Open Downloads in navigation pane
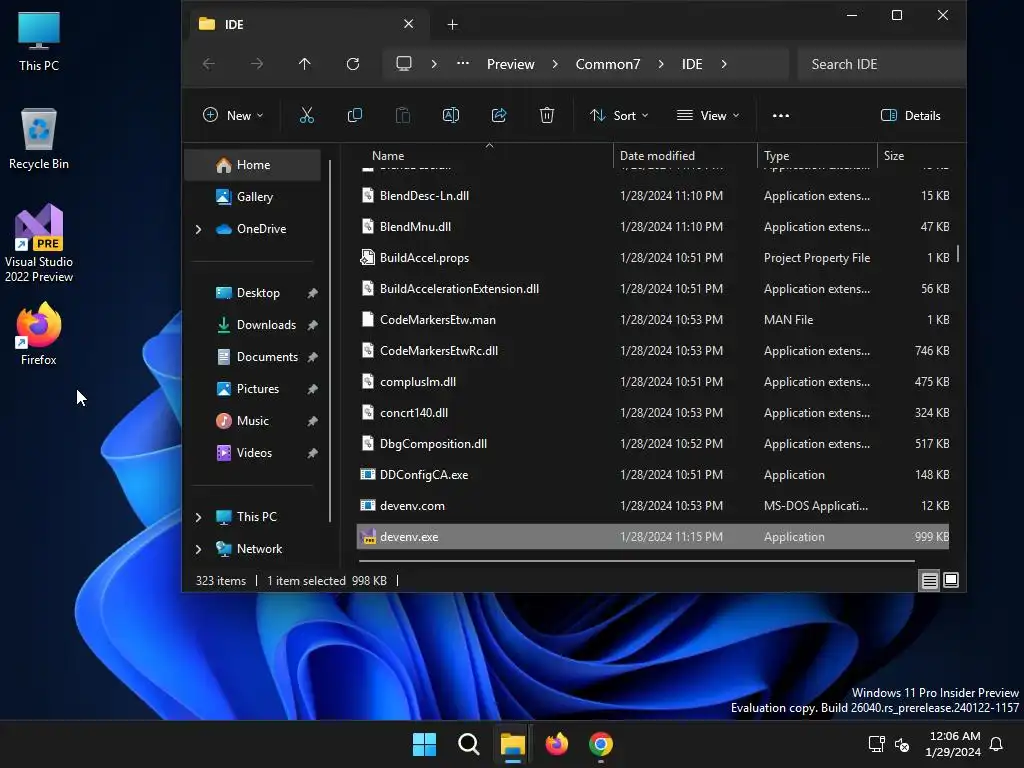Viewport: 1024px width, 768px height. pos(253,325)
